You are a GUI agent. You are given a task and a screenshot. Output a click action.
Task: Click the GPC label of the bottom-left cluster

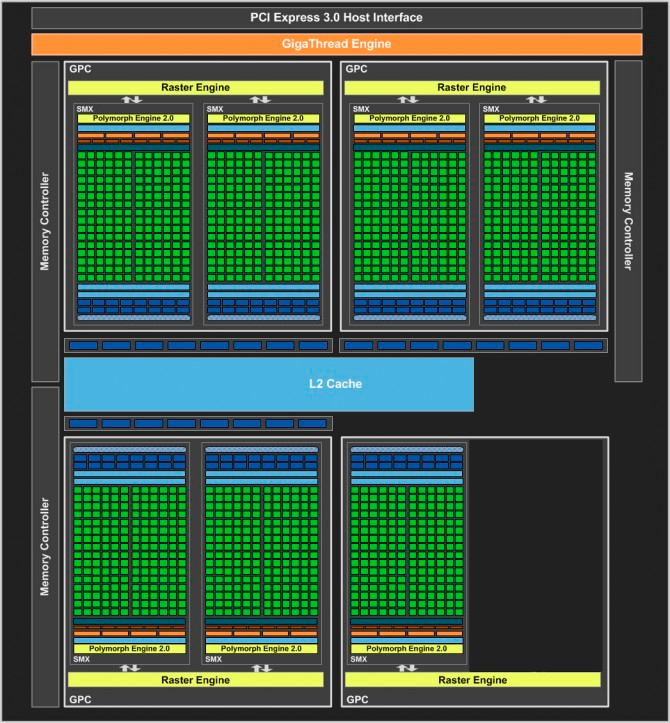click(x=80, y=699)
